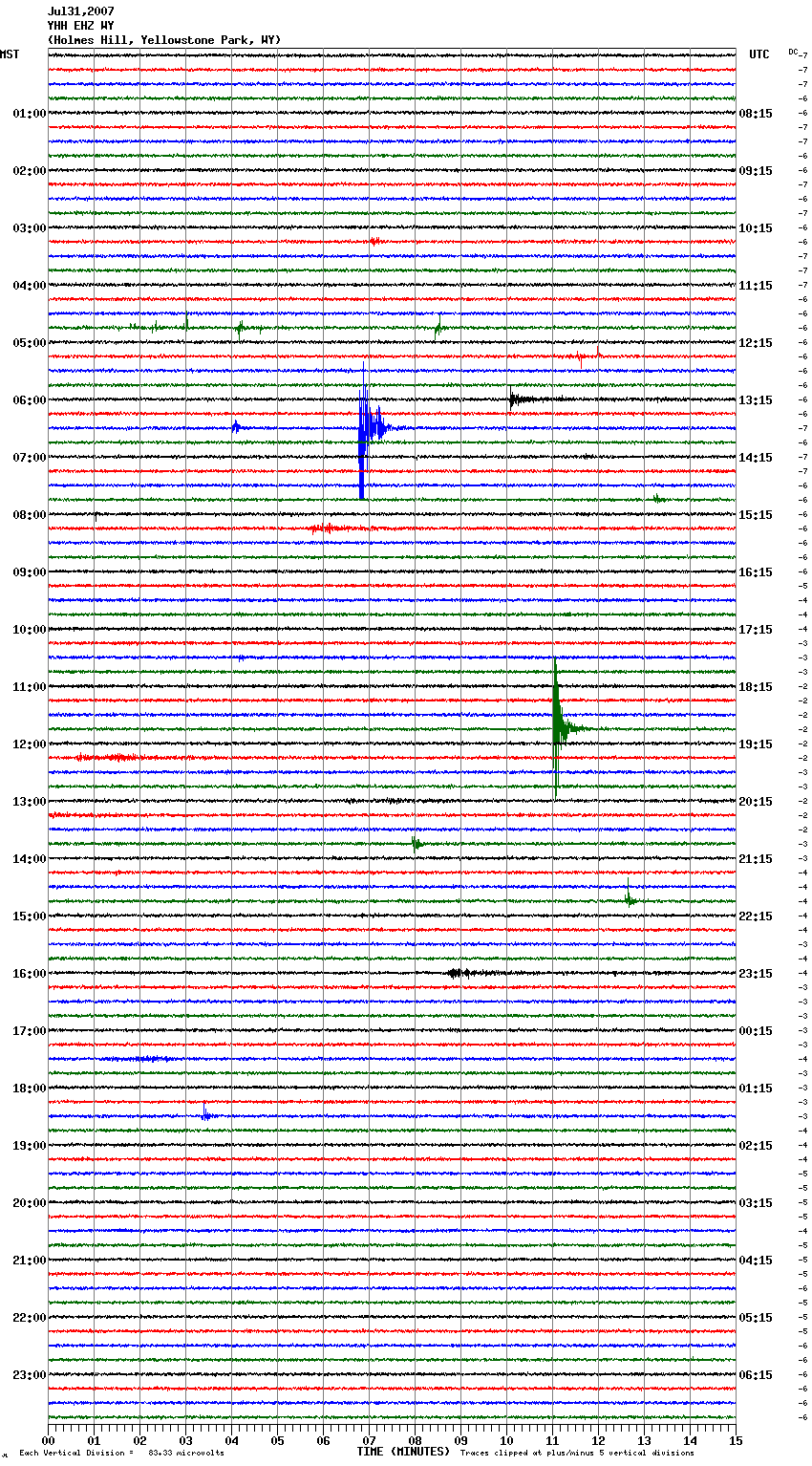
Task: Click the green event just above the 14:00 trace
Action: pyautogui.click(x=417, y=843)
